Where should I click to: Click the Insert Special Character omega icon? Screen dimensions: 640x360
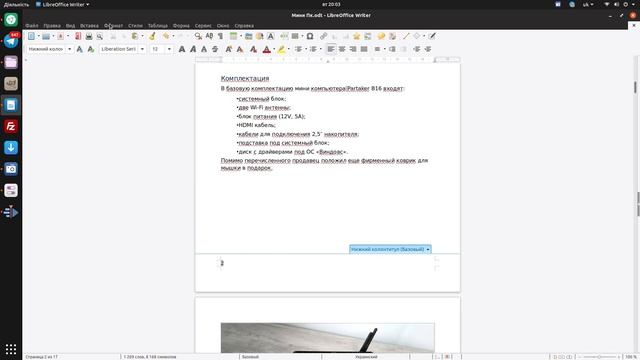point(310,36)
